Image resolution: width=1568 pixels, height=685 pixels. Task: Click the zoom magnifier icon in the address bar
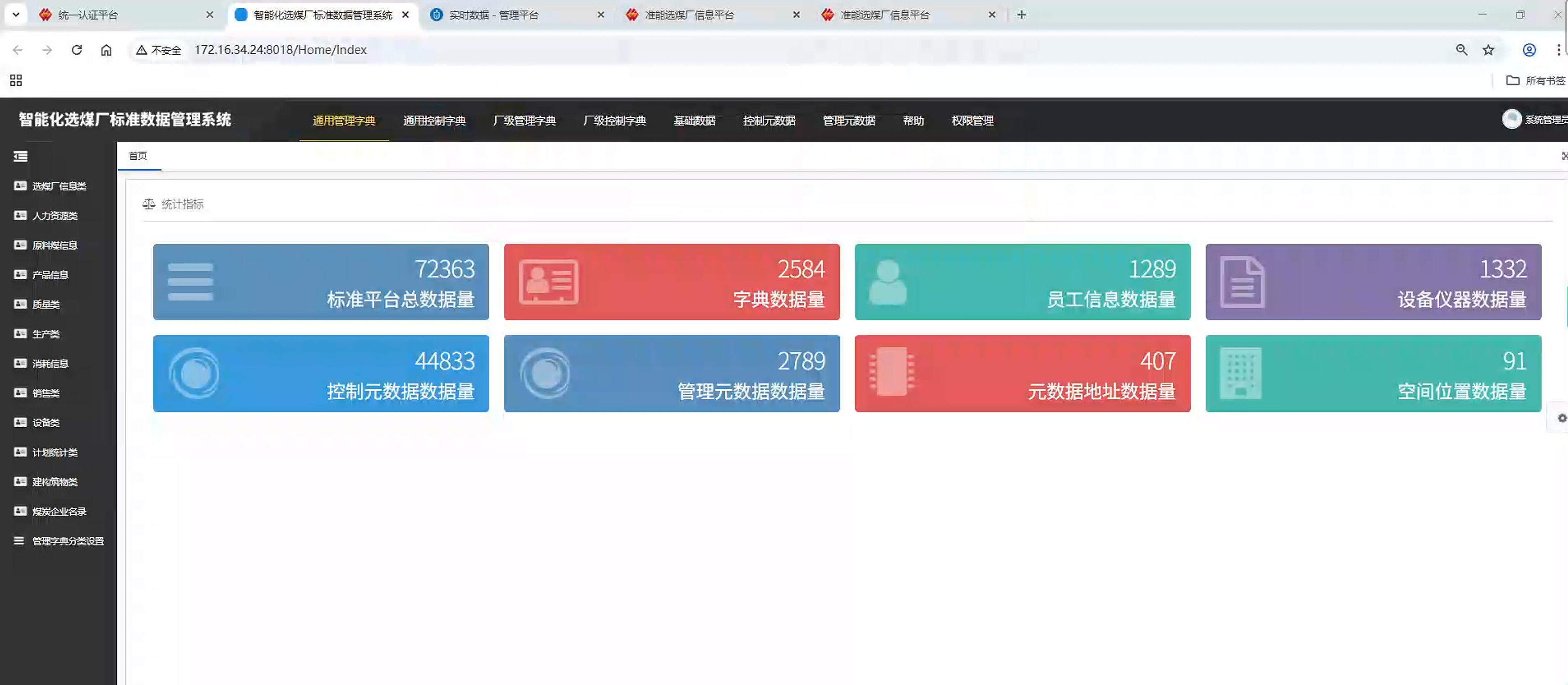1462,50
